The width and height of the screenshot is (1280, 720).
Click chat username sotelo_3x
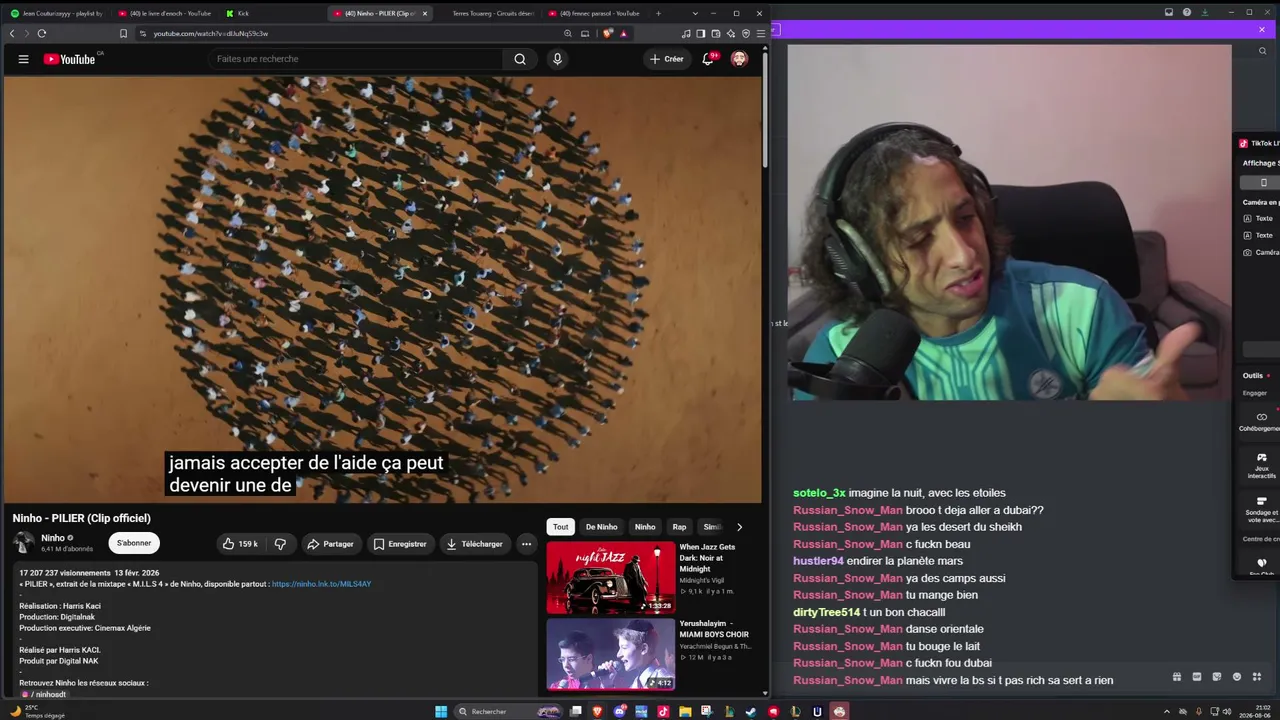819,493
